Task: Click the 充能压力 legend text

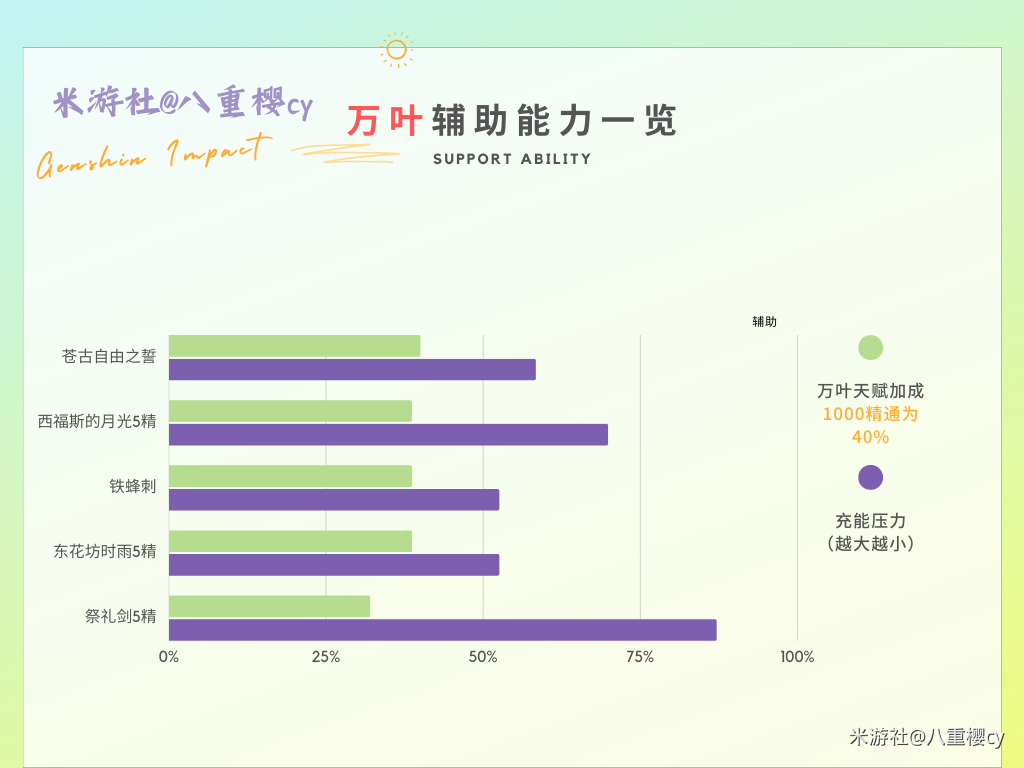Action: click(x=871, y=521)
